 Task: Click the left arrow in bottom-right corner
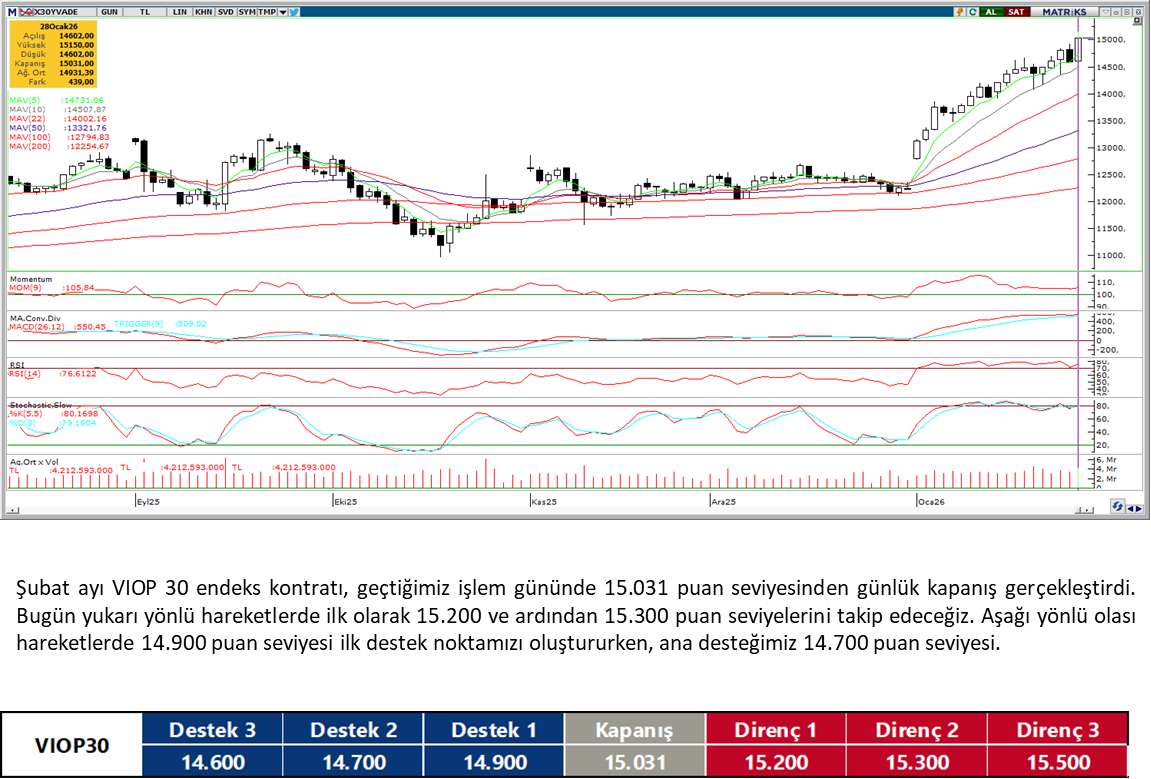(x=1129, y=507)
